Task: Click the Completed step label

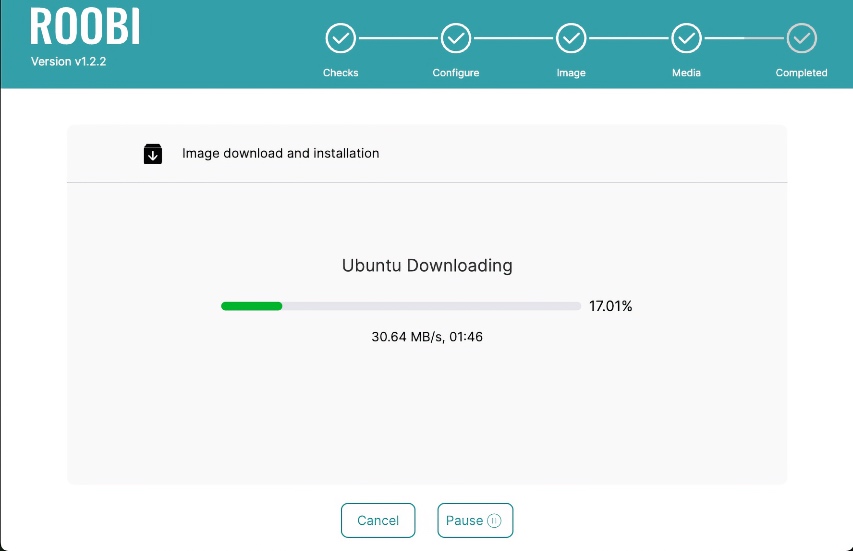Action: pos(801,73)
